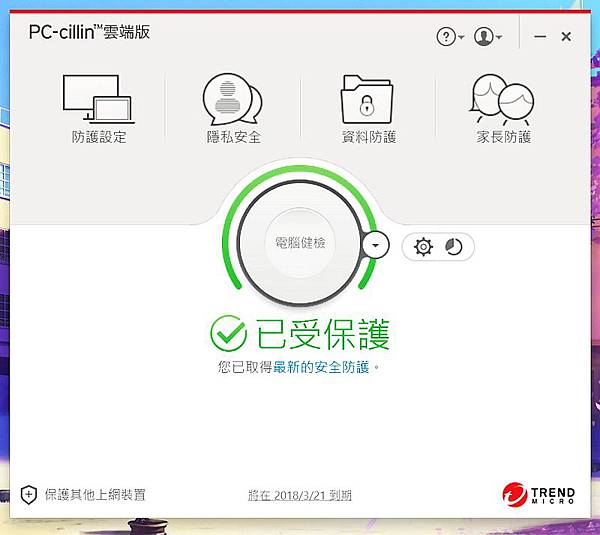Open the 家長防護 parental control icon
This screenshot has width=600, height=535.
coord(502,99)
